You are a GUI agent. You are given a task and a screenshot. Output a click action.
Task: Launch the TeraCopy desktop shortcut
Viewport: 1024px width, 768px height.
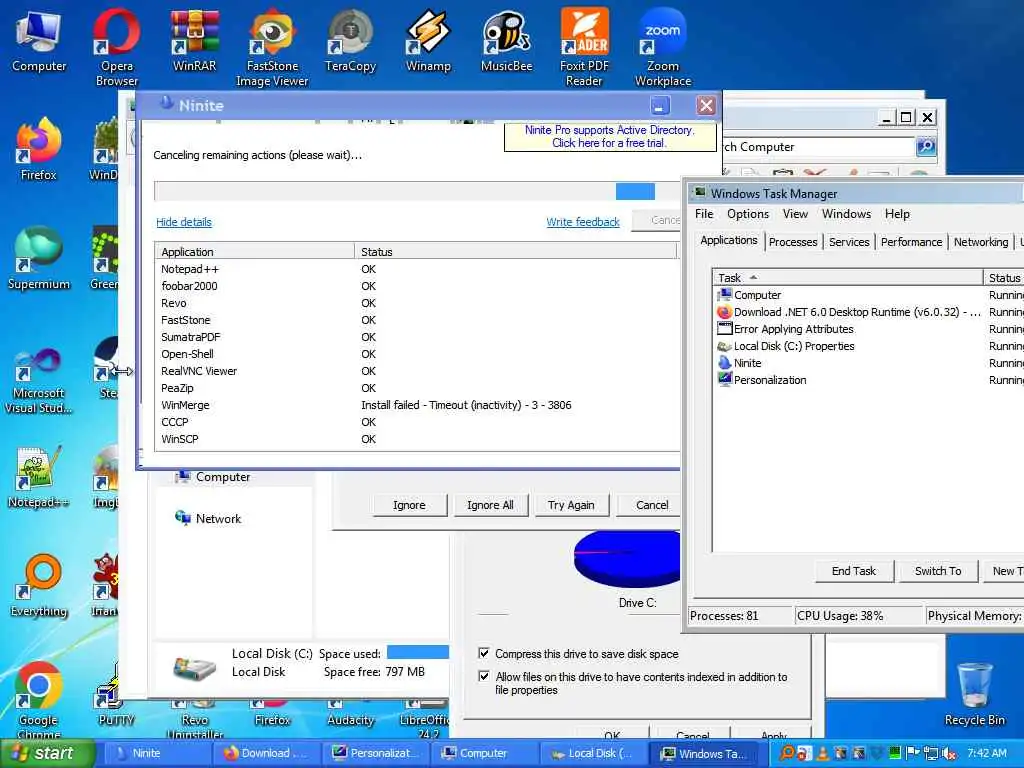351,40
